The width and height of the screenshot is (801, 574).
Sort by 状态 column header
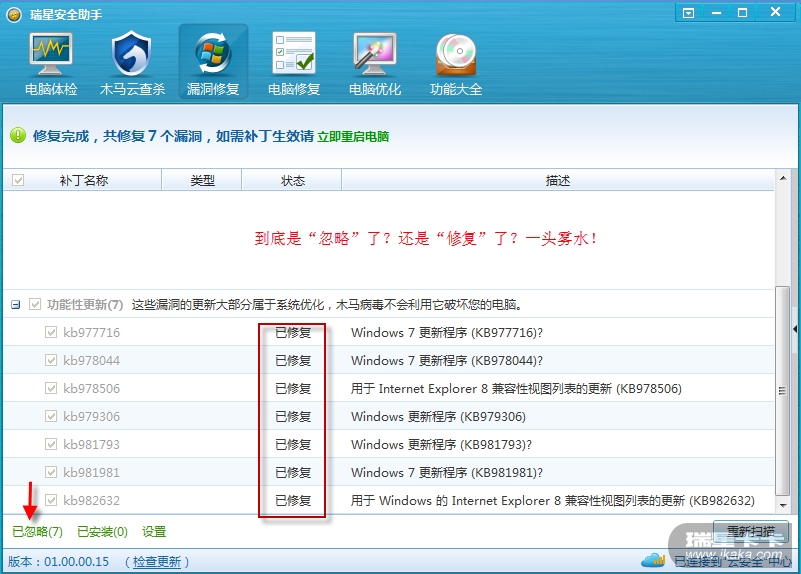point(292,180)
